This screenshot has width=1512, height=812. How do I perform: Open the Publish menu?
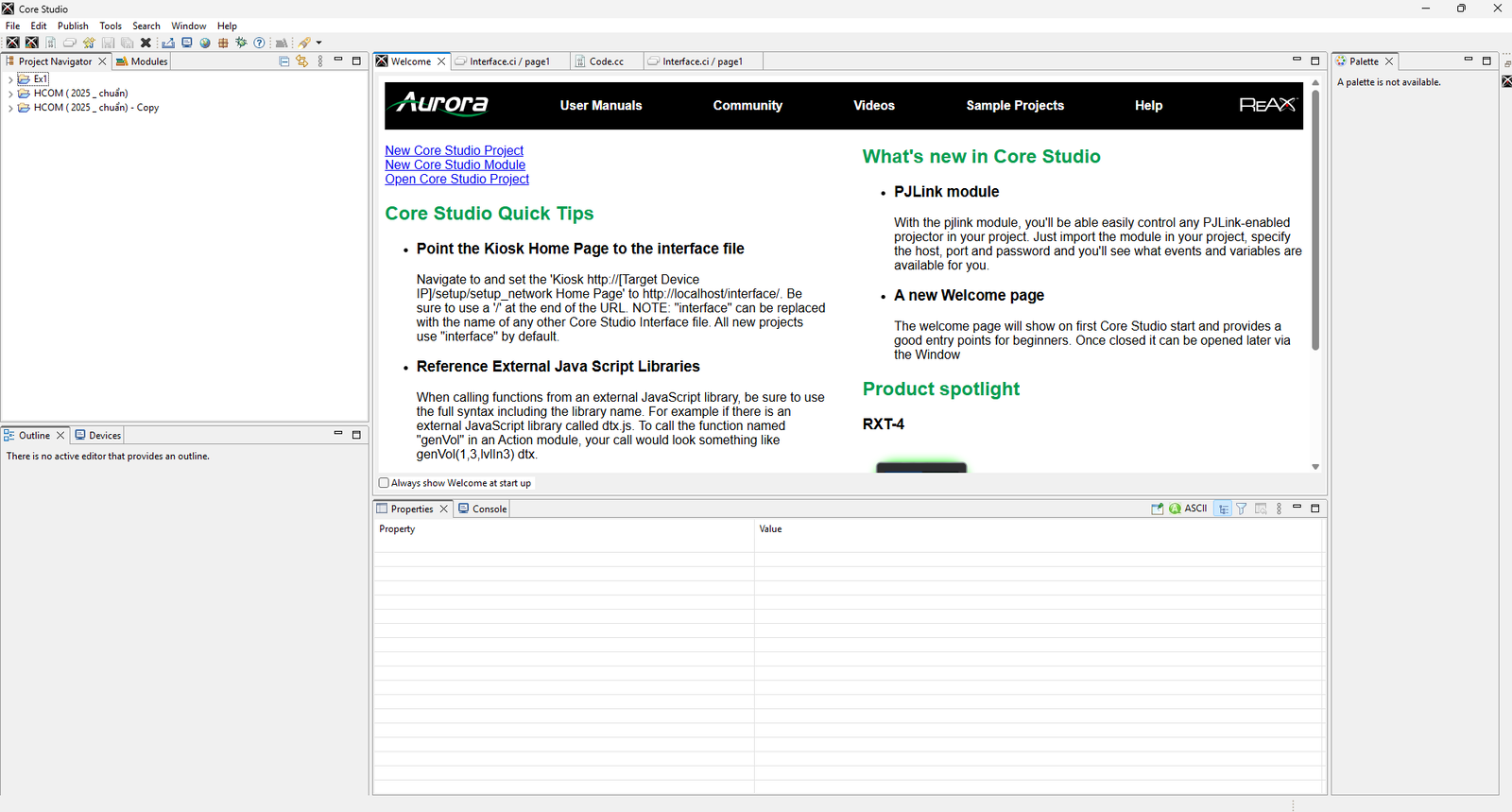73,26
